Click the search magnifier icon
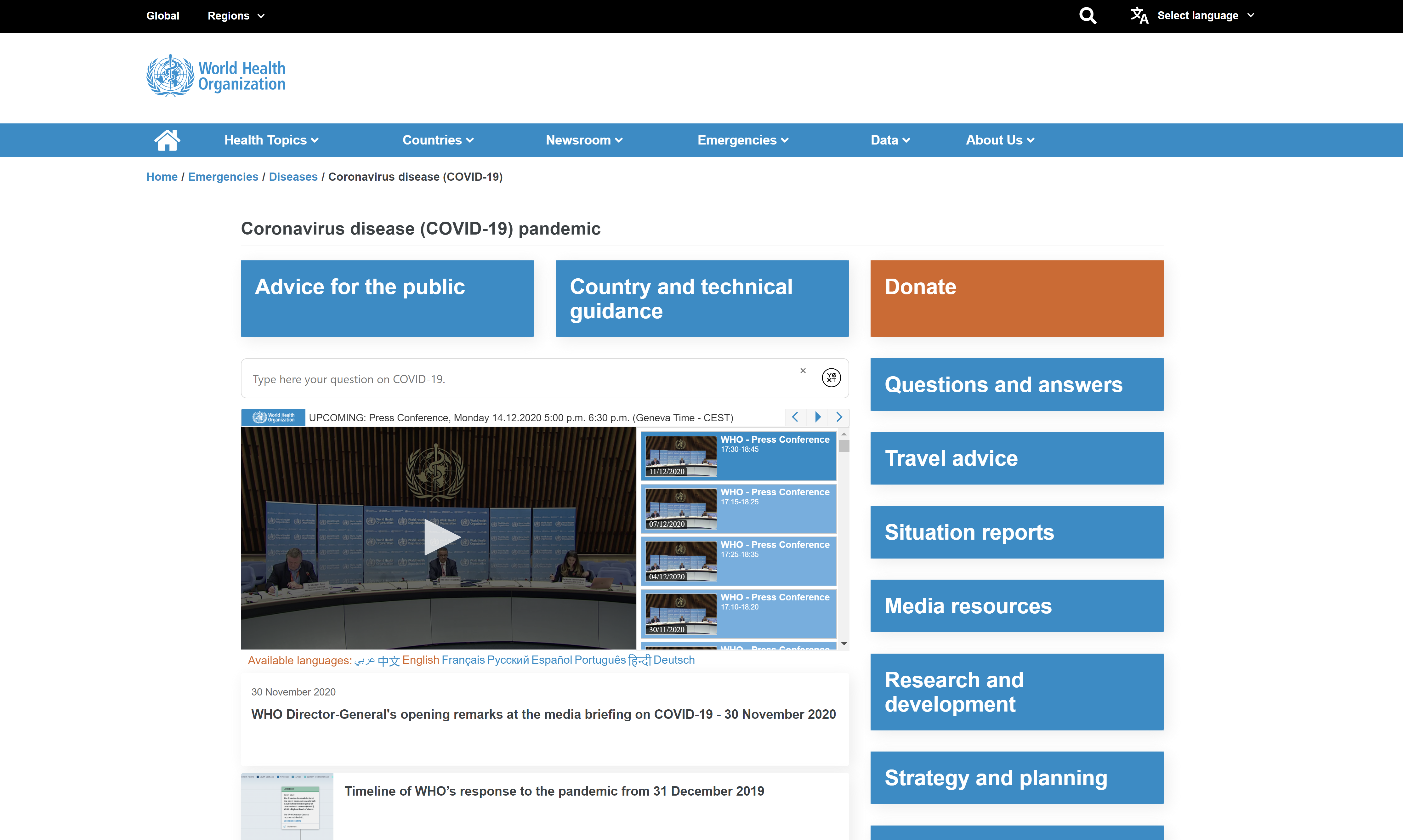 point(1087,15)
